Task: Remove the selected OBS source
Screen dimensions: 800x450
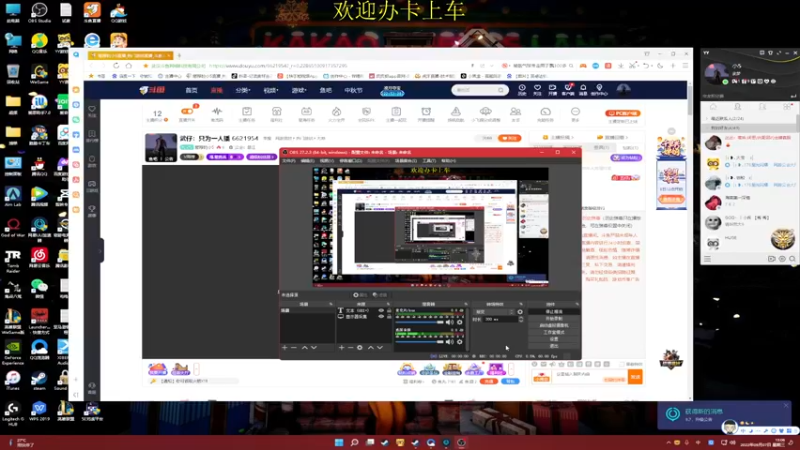Action: click(351, 347)
